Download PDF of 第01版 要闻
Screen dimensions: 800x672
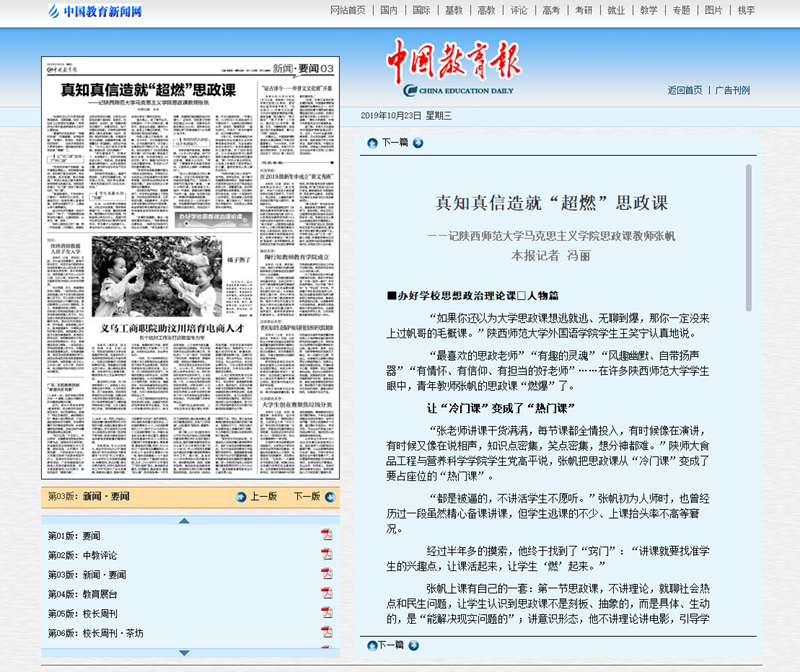(326, 535)
